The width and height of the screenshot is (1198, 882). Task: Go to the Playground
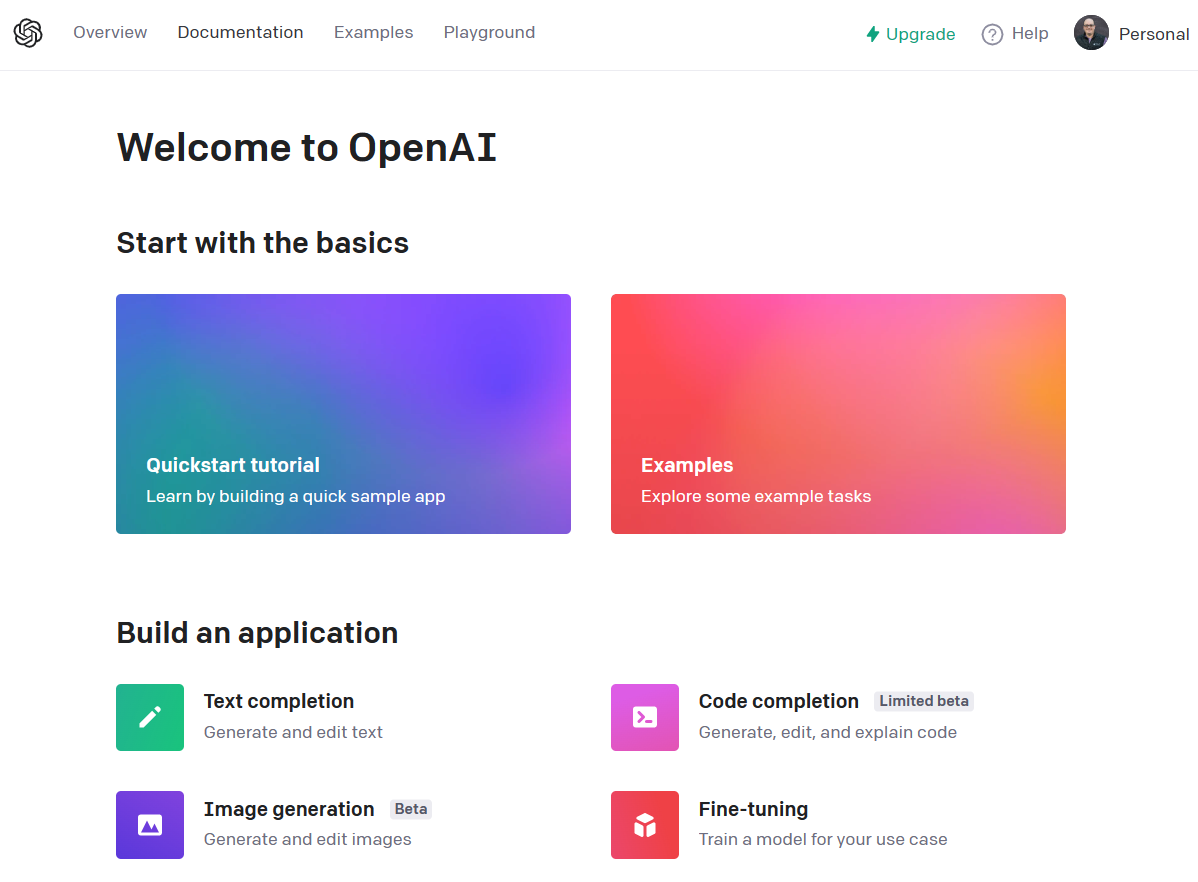click(489, 32)
